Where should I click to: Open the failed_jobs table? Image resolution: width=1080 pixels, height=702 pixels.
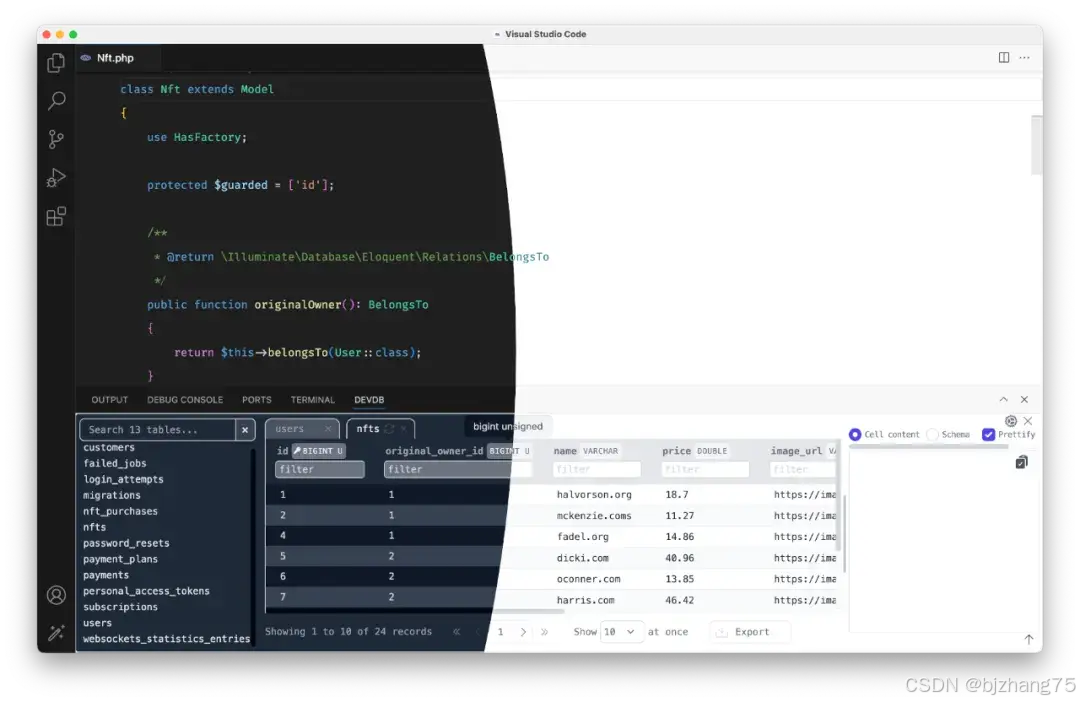[x=114, y=464]
